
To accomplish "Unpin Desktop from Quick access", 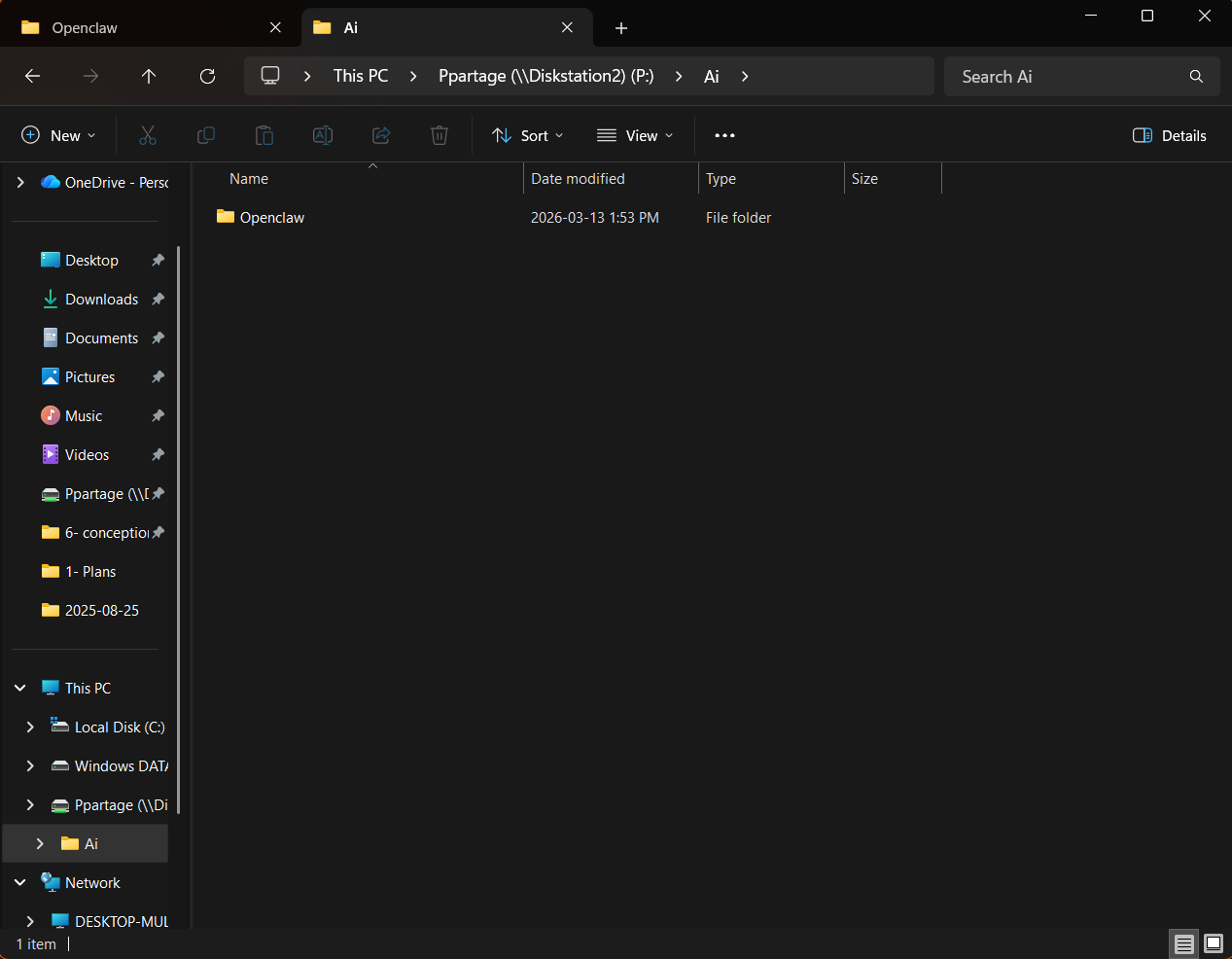I will [158, 261].
